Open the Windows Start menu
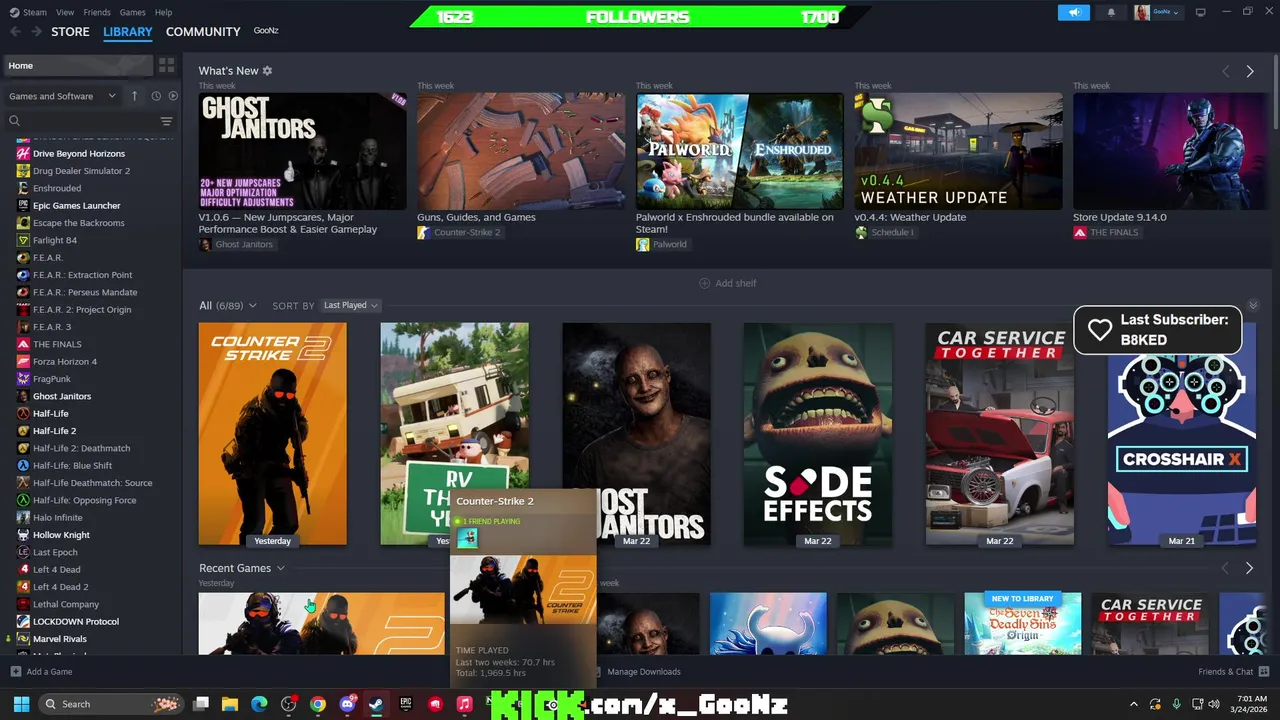Screen dimensions: 1280x720 tap(21, 704)
